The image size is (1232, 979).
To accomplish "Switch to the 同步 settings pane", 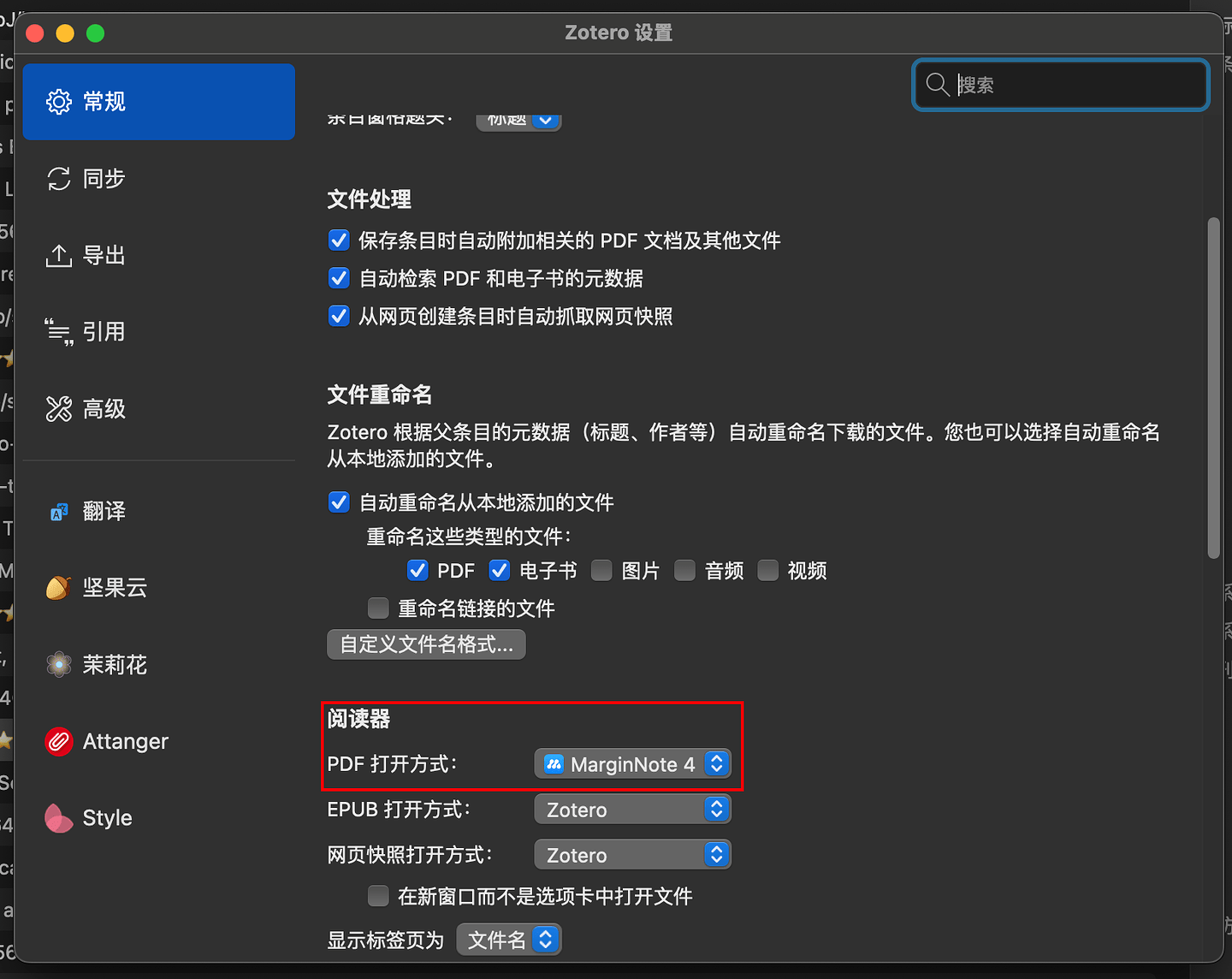I will [159, 179].
